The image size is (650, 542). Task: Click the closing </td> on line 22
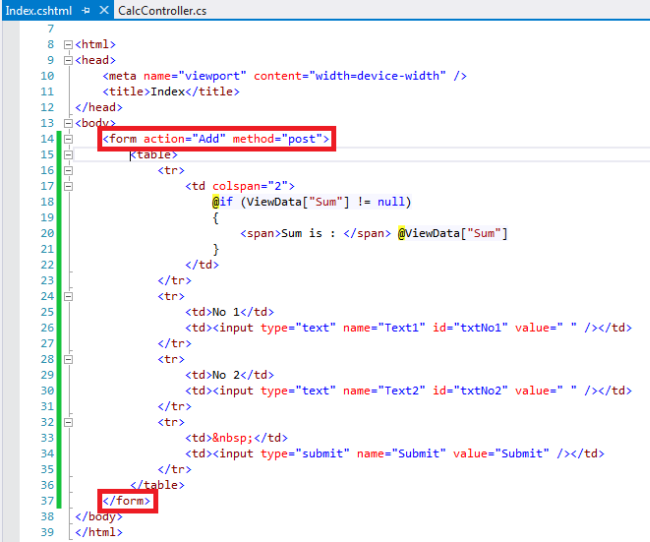point(202,265)
